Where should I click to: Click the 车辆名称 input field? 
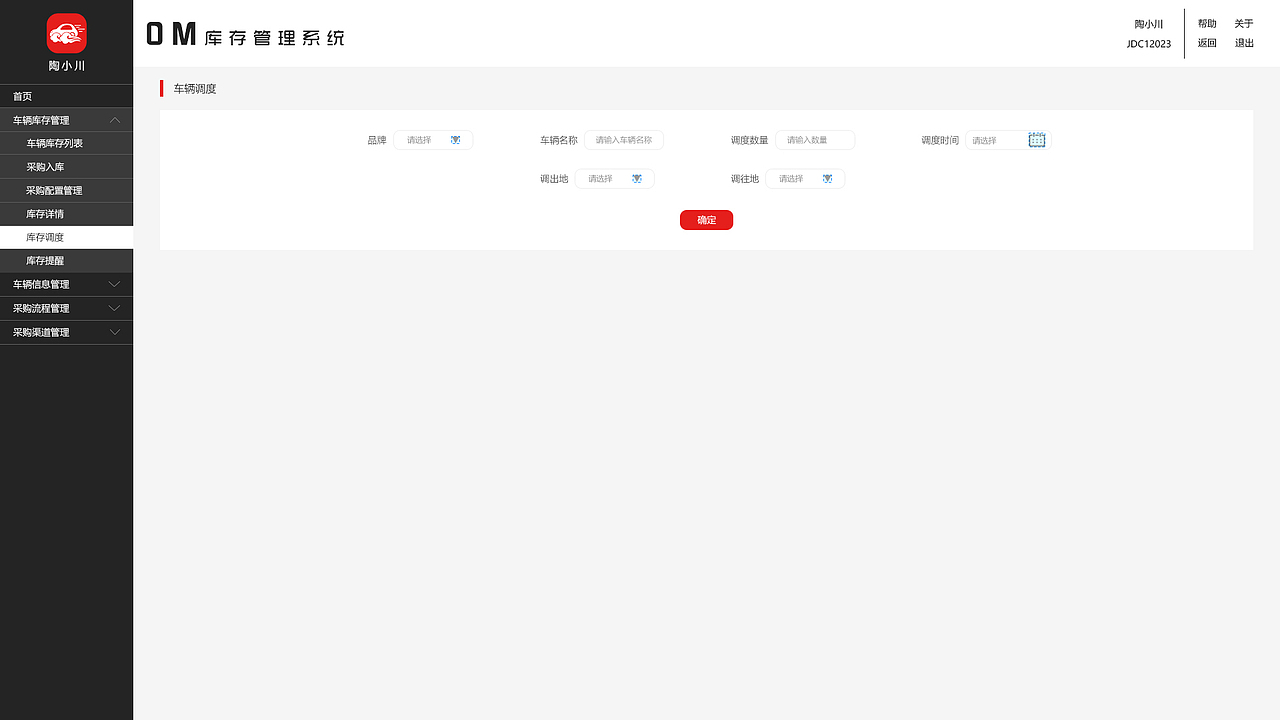(x=623, y=140)
